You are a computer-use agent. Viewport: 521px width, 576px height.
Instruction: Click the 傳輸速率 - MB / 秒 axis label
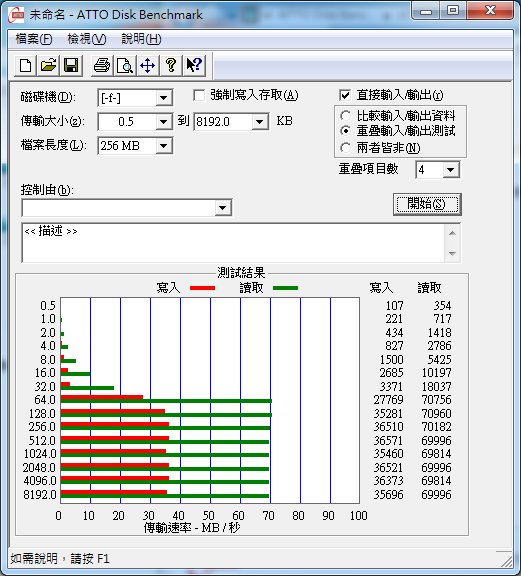tap(191, 528)
